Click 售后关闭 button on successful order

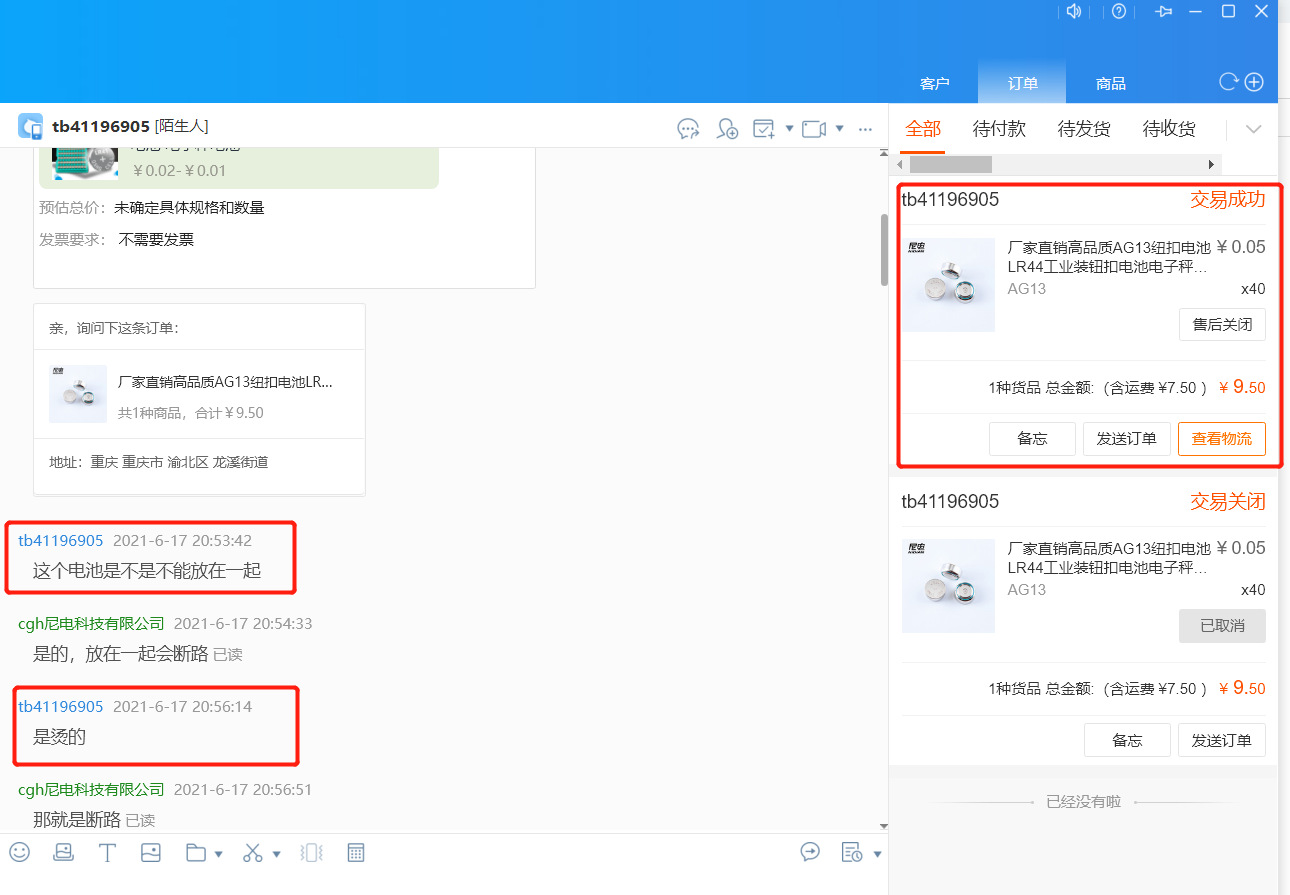[x=1222, y=325]
